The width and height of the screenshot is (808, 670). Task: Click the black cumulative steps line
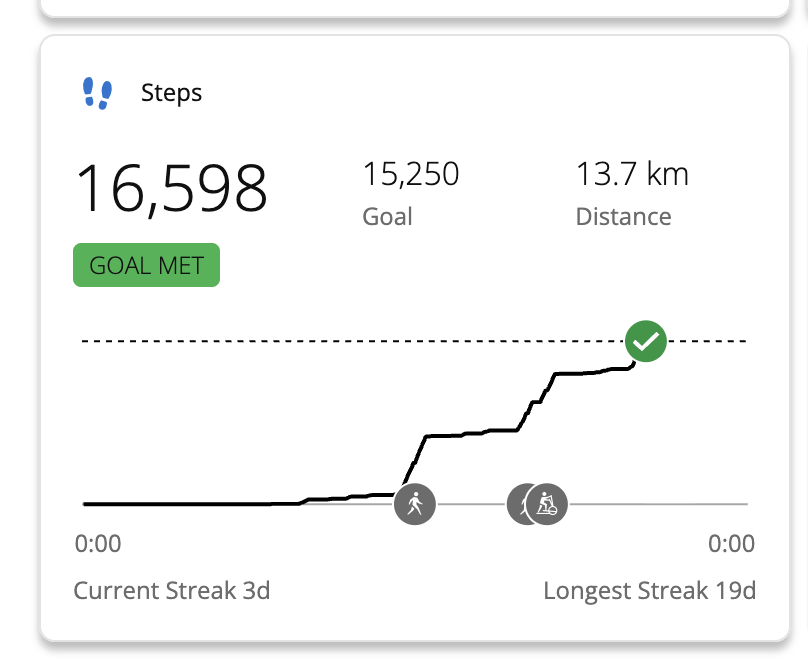470,434
